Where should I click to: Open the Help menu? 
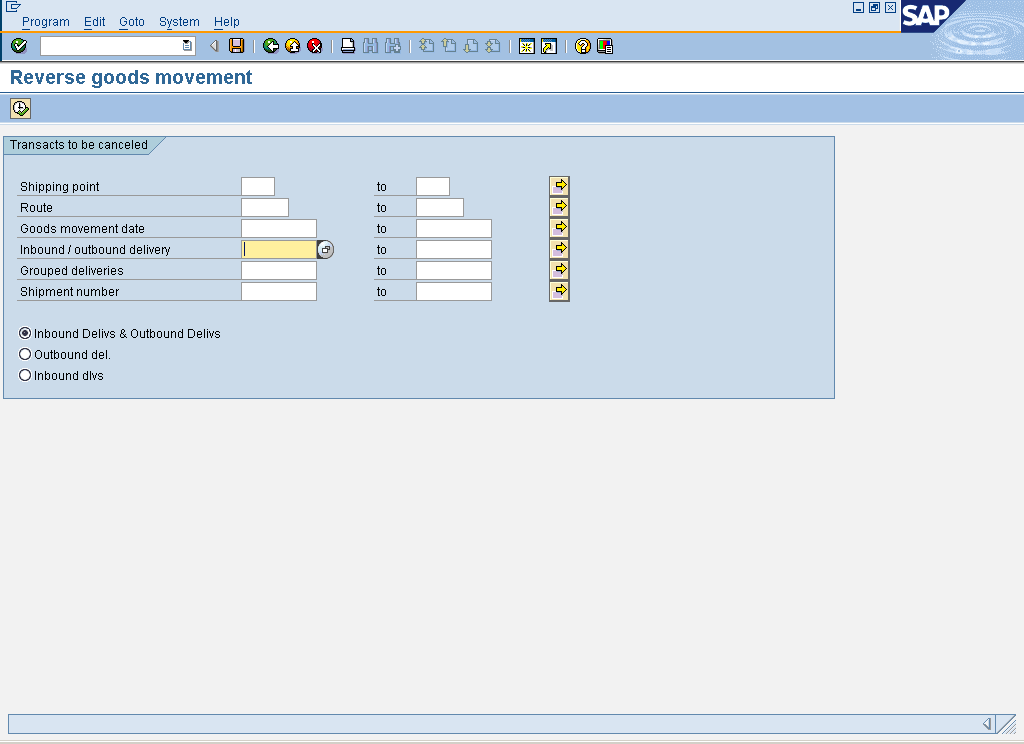tap(227, 22)
